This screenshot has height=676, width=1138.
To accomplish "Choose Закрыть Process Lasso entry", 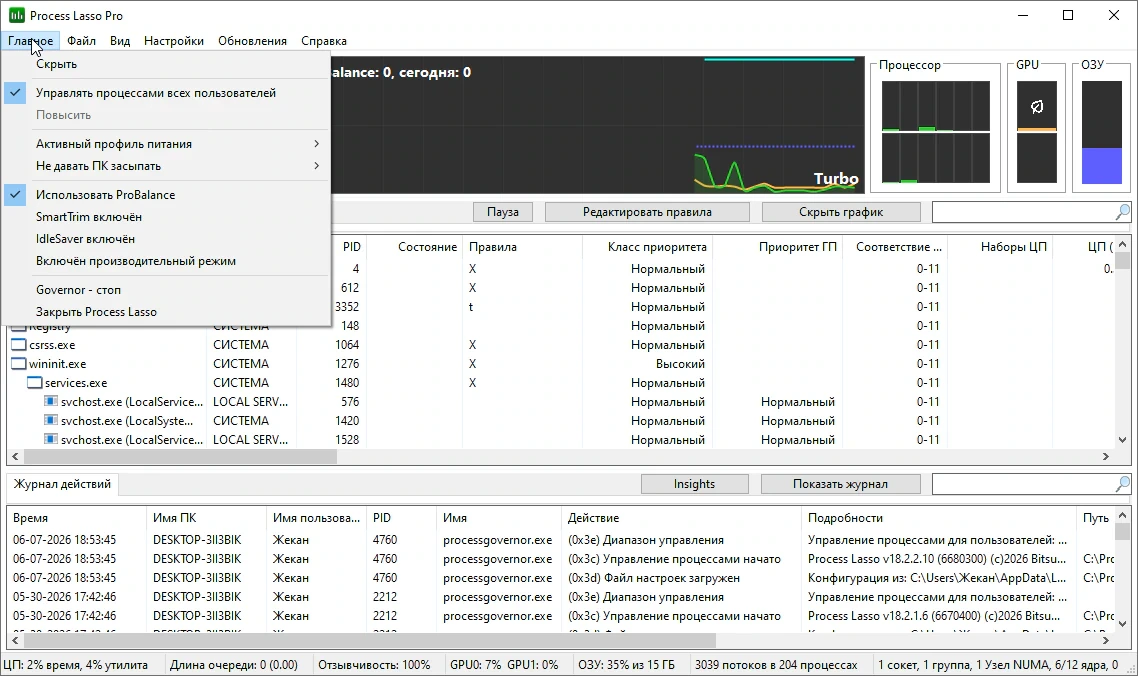I will coord(166,311).
